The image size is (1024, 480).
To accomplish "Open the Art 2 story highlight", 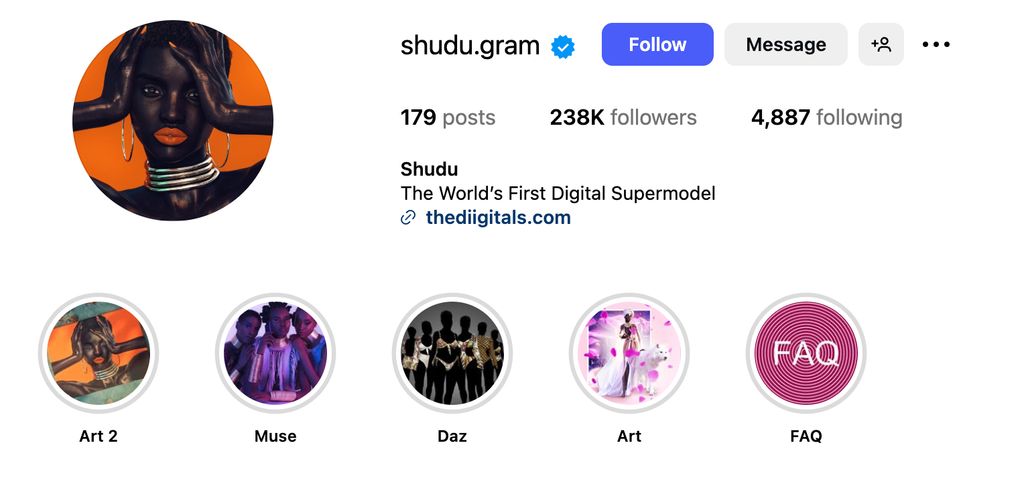I will [98, 353].
